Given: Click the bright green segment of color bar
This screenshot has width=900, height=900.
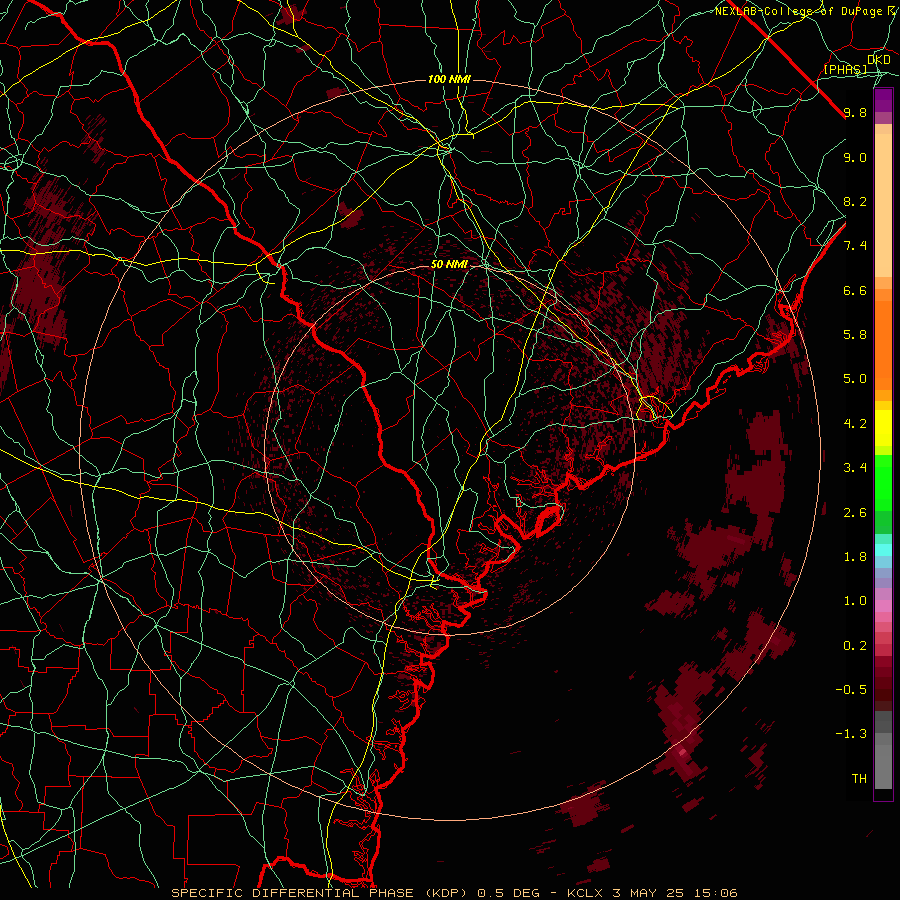Looking at the screenshot, I should pyautogui.click(x=883, y=482).
